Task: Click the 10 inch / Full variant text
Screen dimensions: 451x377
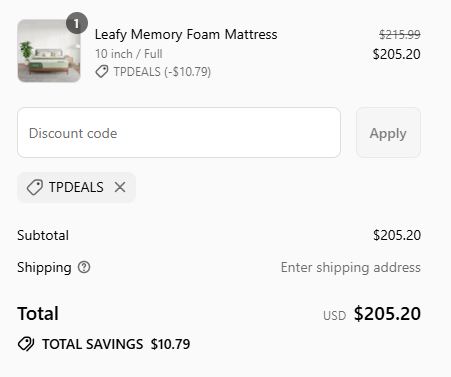Action: [x=129, y=54]
